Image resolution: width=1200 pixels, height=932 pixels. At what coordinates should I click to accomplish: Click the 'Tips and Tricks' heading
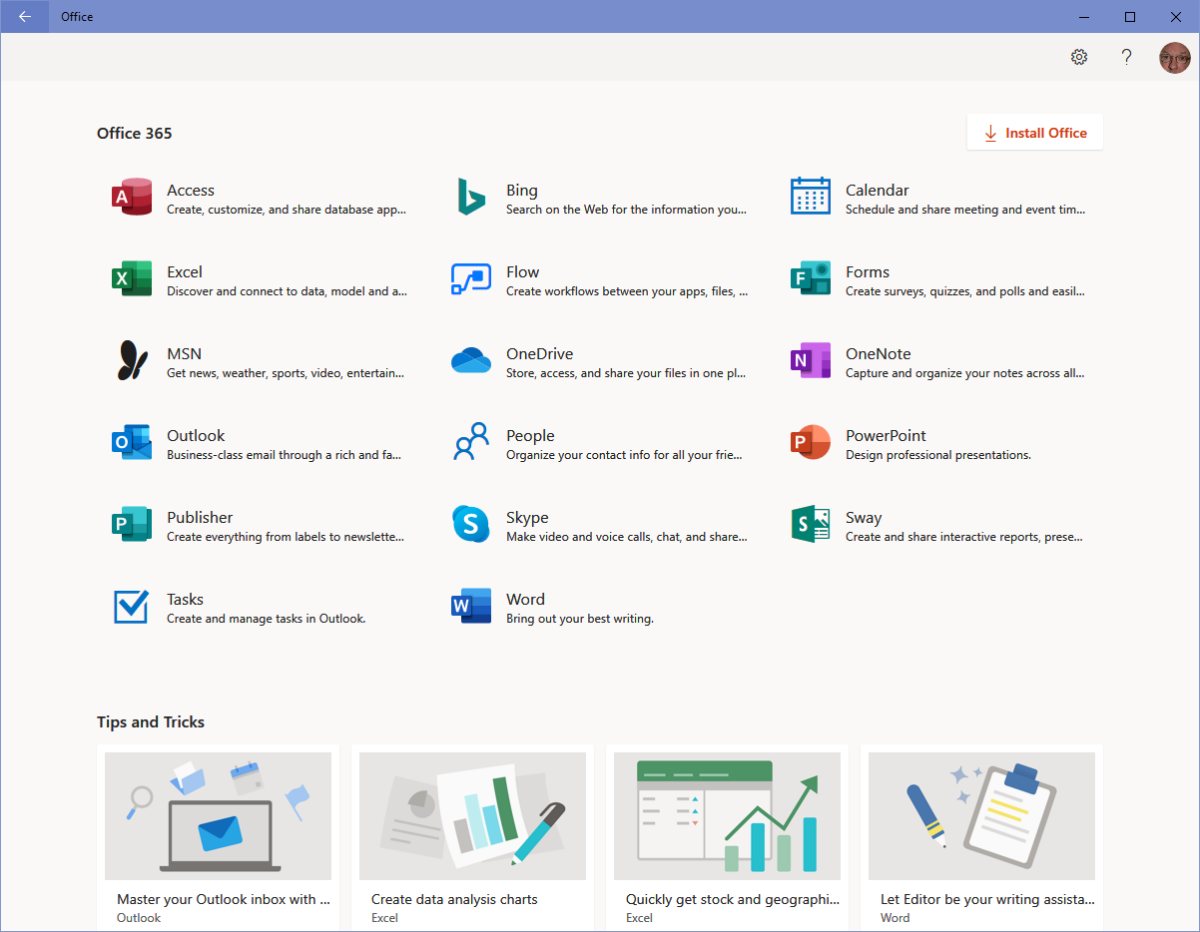click(151, 722)
